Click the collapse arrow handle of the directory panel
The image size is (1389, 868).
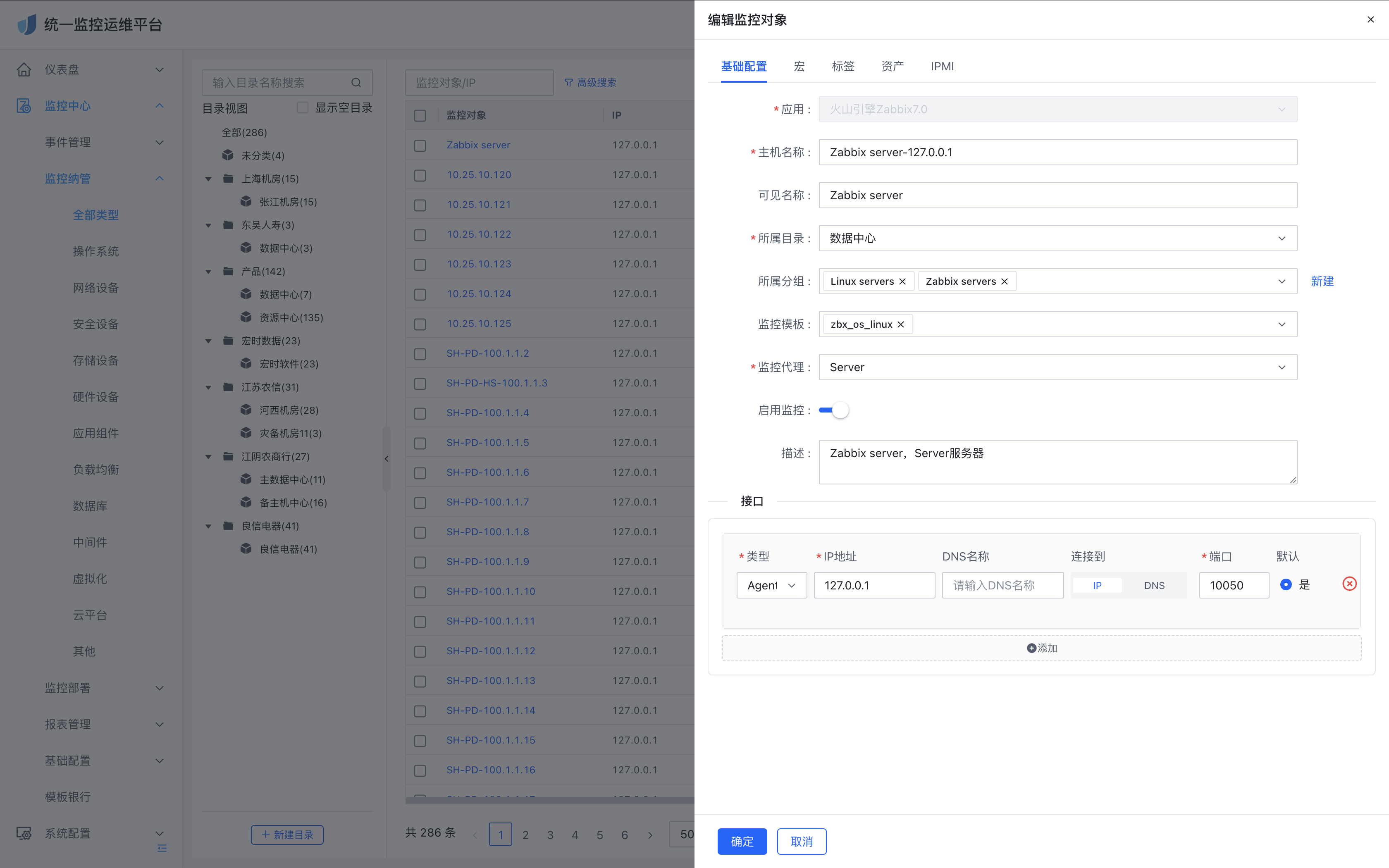(x=386, y=458)
